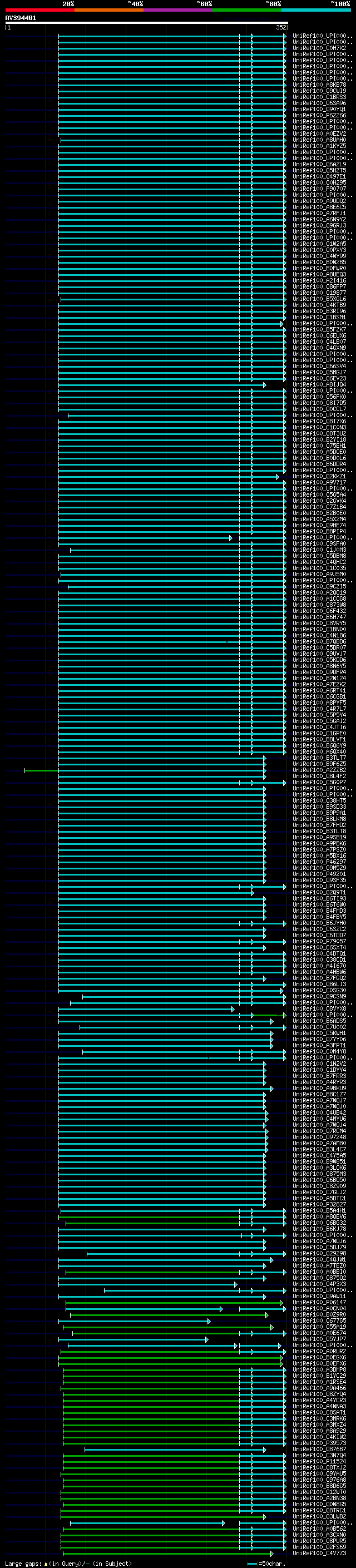Open the UniRef100_C1BRS3 hit label
This screenshot has width=356, height=1568.
pos(319,97)
